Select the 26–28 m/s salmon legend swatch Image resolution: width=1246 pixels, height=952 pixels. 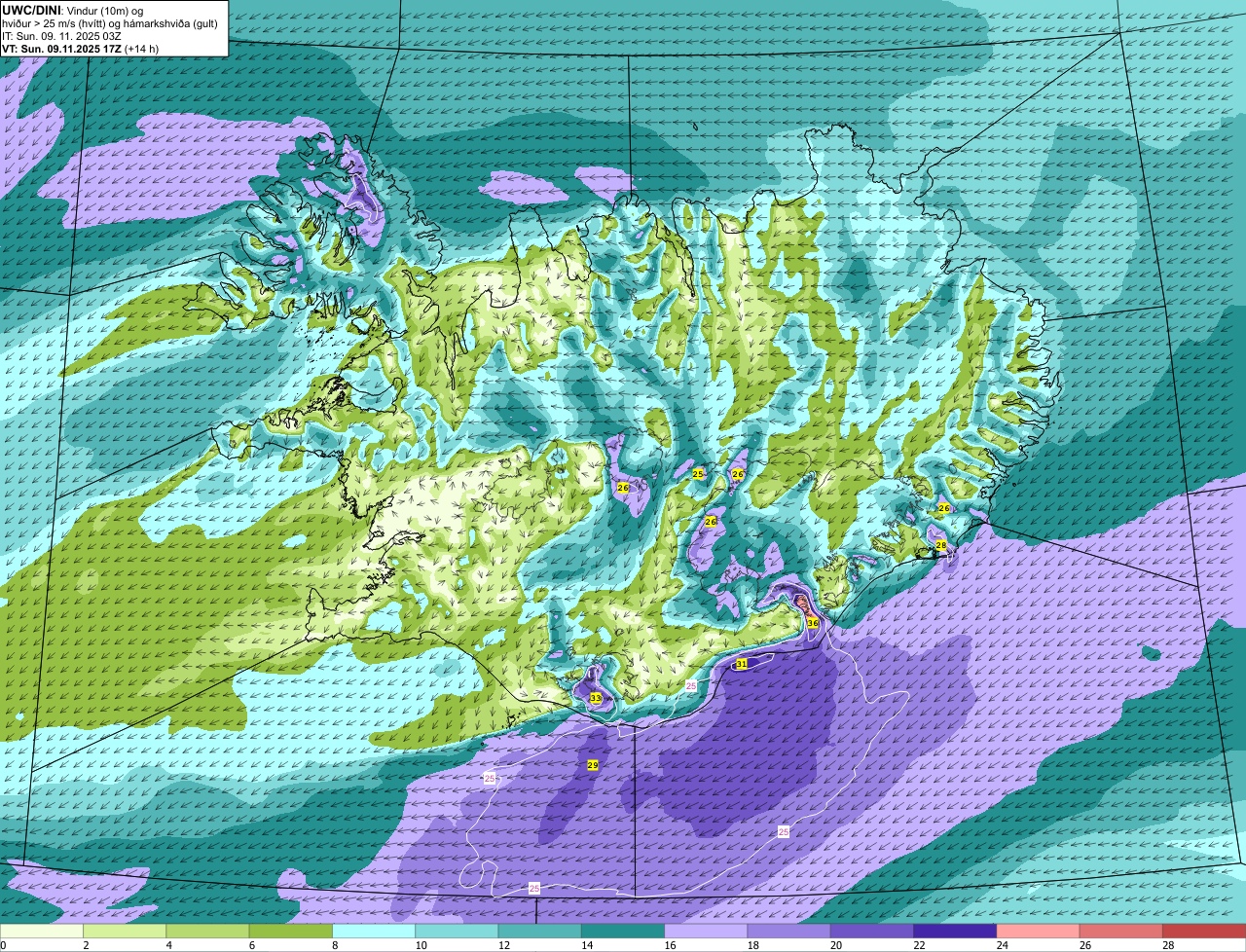[1121, 932]
